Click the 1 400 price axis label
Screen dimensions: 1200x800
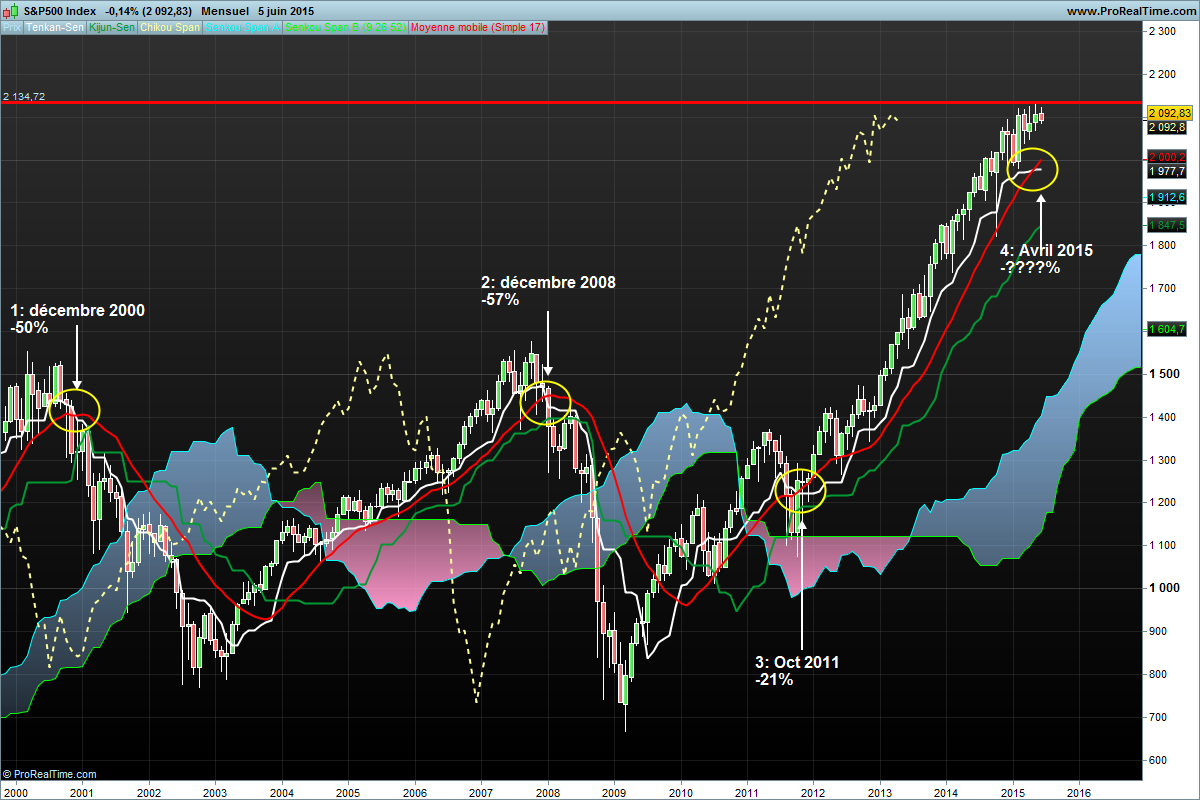[x=1163, y=416]
